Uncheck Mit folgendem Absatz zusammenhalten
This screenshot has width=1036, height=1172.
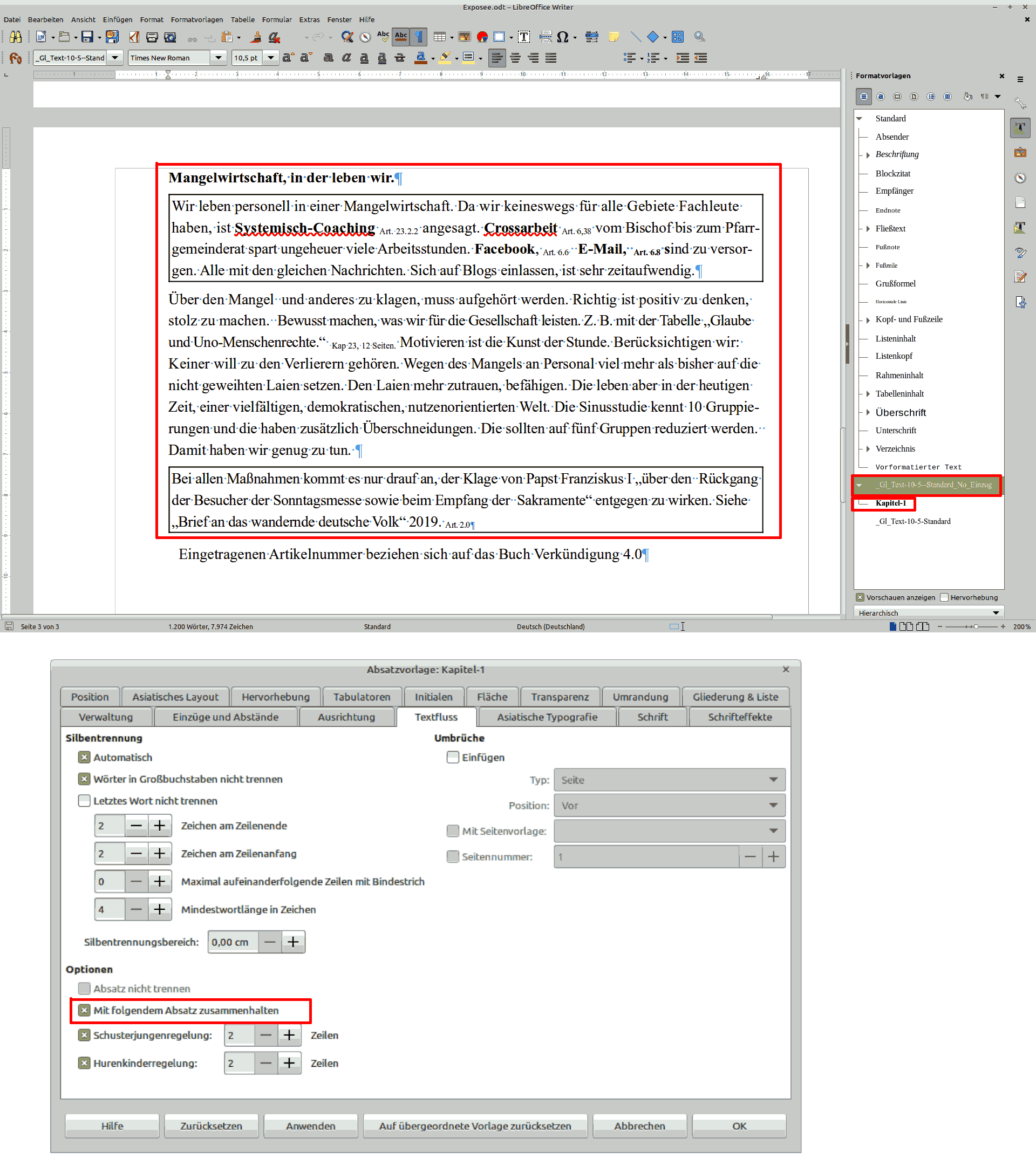(84, 1010)
